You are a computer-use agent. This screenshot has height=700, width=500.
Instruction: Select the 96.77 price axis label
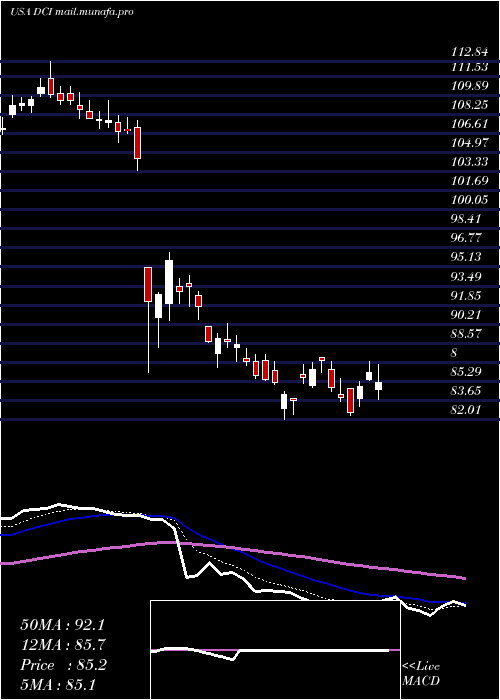[467, 238]
